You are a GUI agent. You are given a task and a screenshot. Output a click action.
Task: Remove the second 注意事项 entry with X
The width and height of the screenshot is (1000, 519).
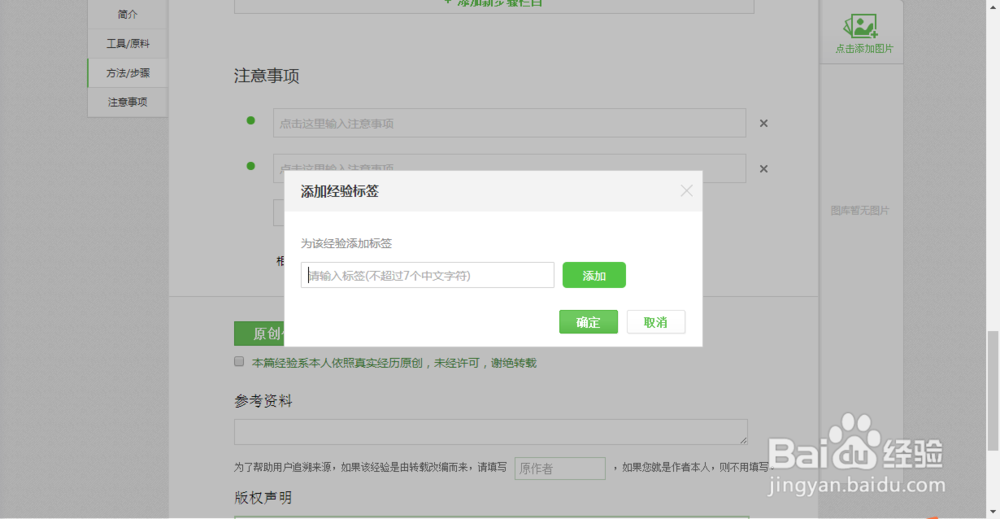763,169
